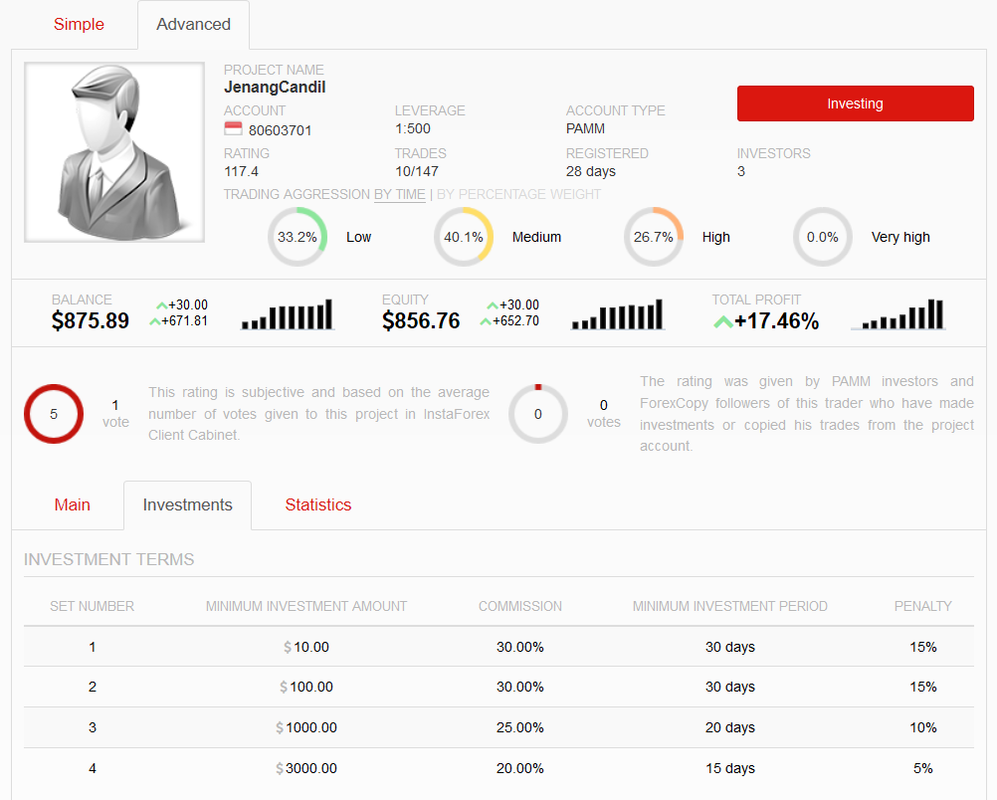This screenshot has width=997, height=800.
Task: Click the investors count 3
Action: (x=741, y=171)
